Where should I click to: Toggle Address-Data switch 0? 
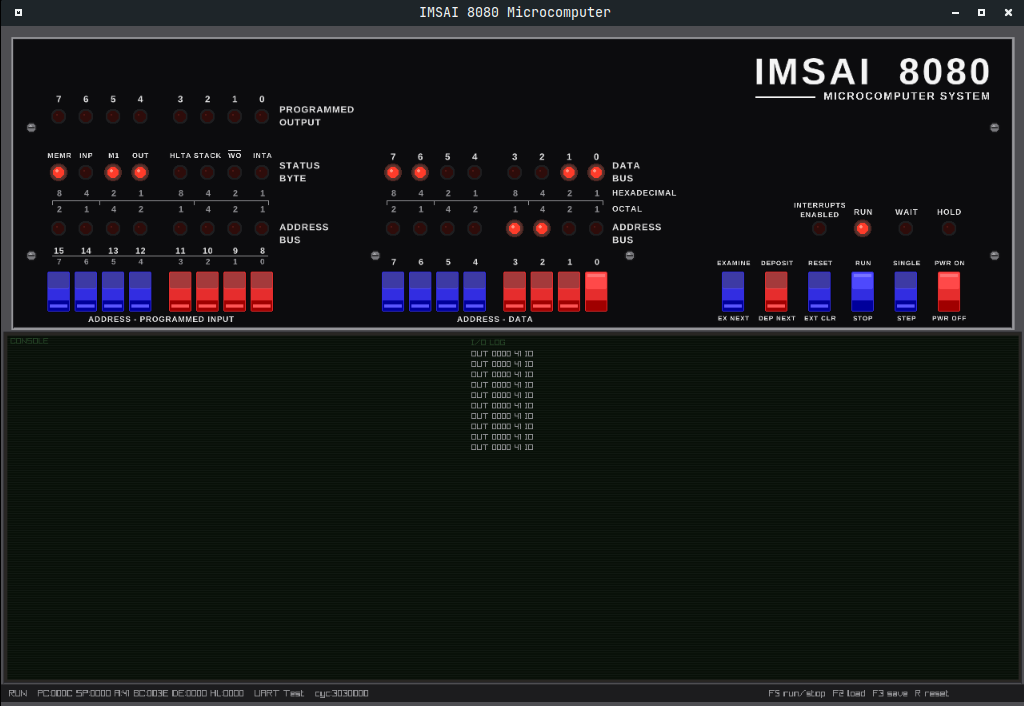click(x=596, y=292)
